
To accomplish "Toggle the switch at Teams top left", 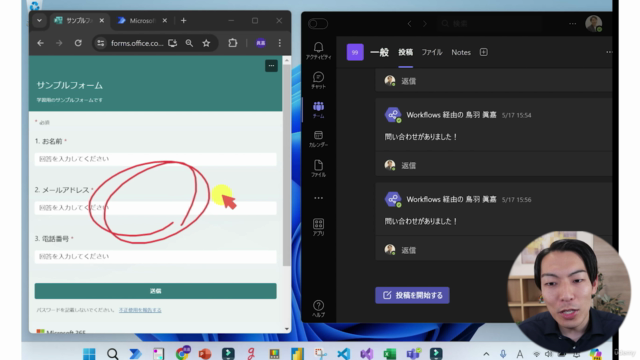I will tap(318, 24).
